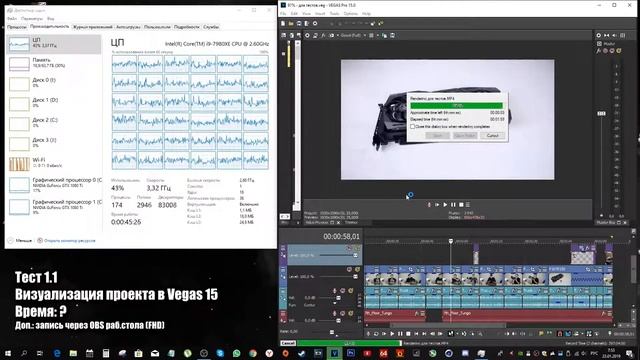Open Tools menu in Vegas Pro
Image resolution: width=640 pixels, height=360 pixels.
[334, 14]
